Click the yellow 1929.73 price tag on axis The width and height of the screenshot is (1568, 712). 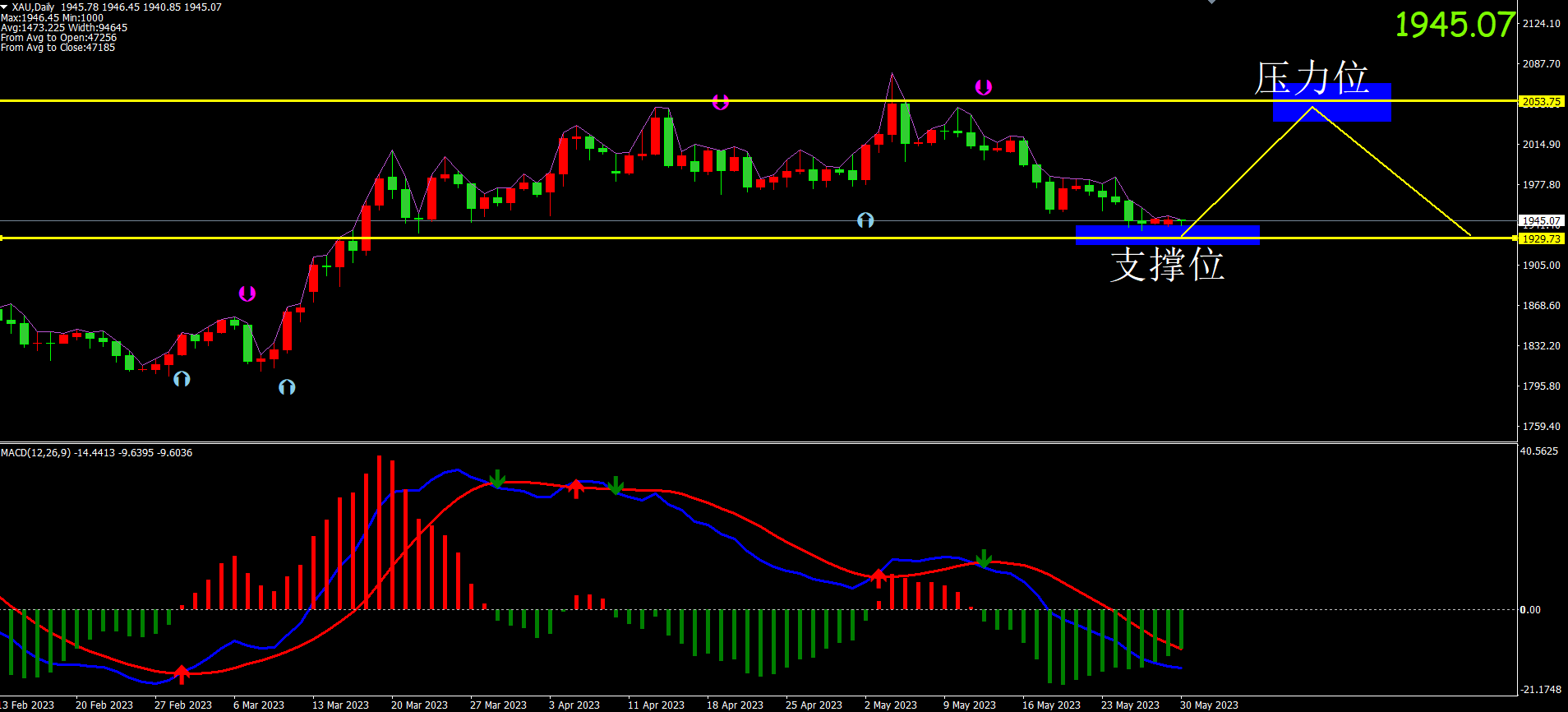1541,238
